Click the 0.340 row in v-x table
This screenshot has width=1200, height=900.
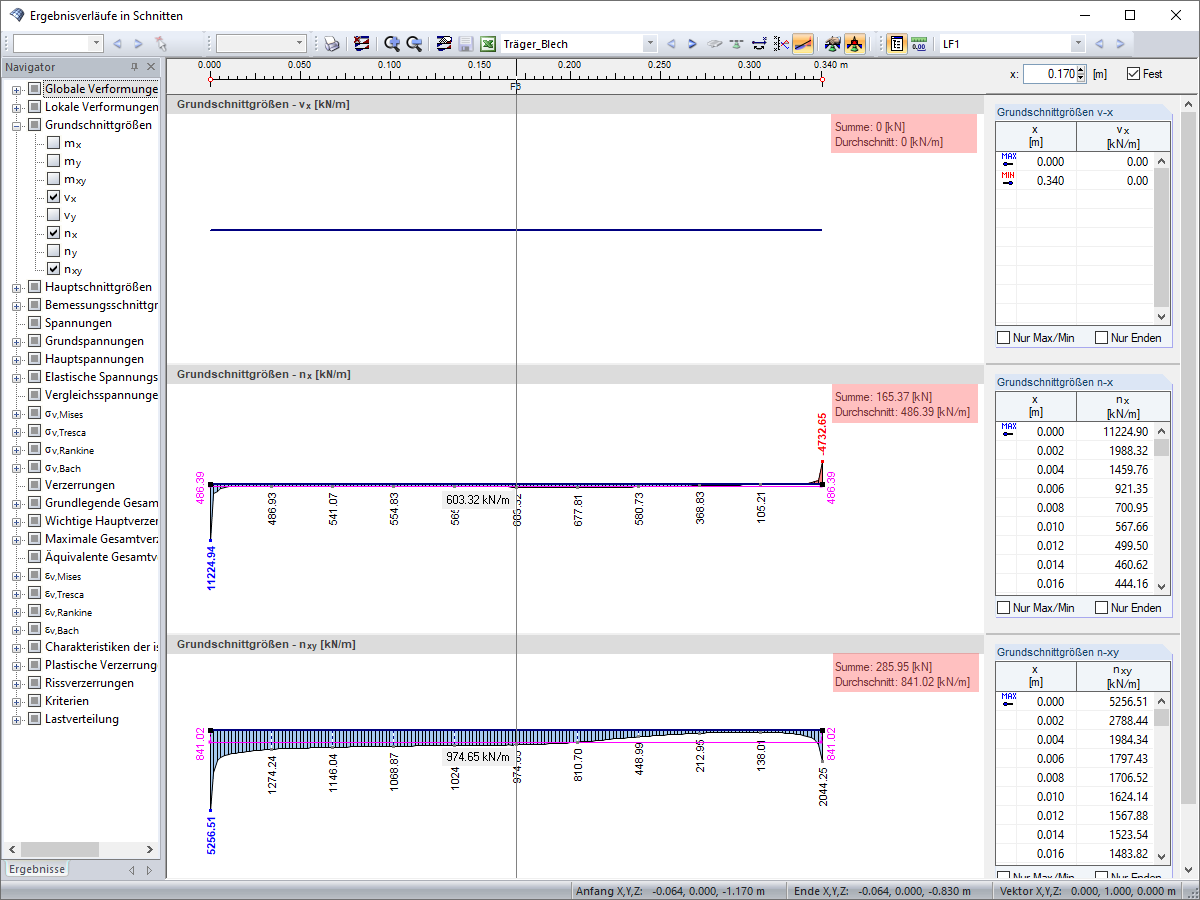1075,181
